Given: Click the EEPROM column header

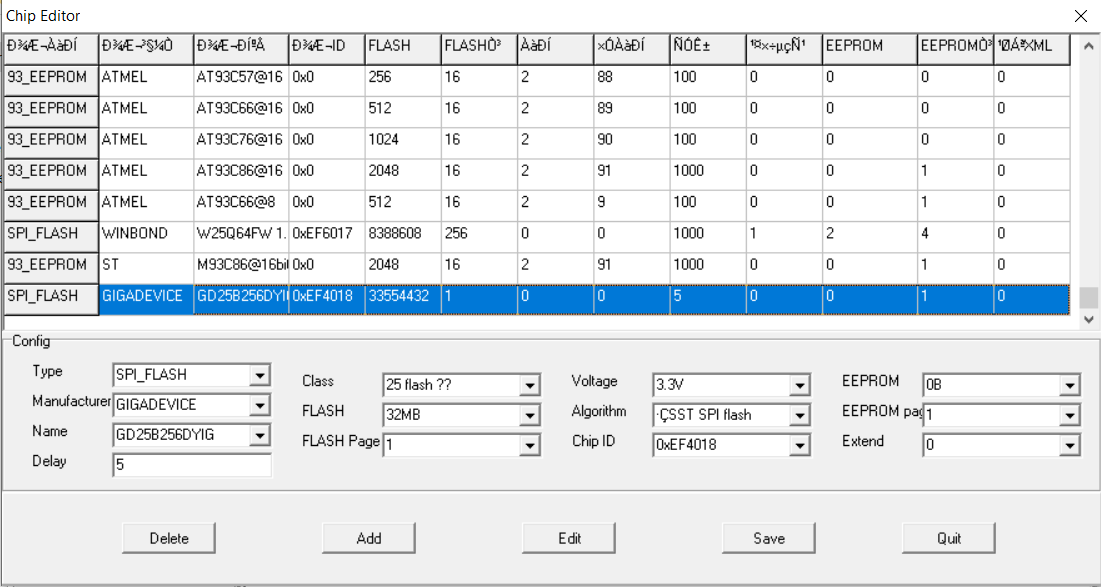Looking at the screenshot, I should coord(870,48).
